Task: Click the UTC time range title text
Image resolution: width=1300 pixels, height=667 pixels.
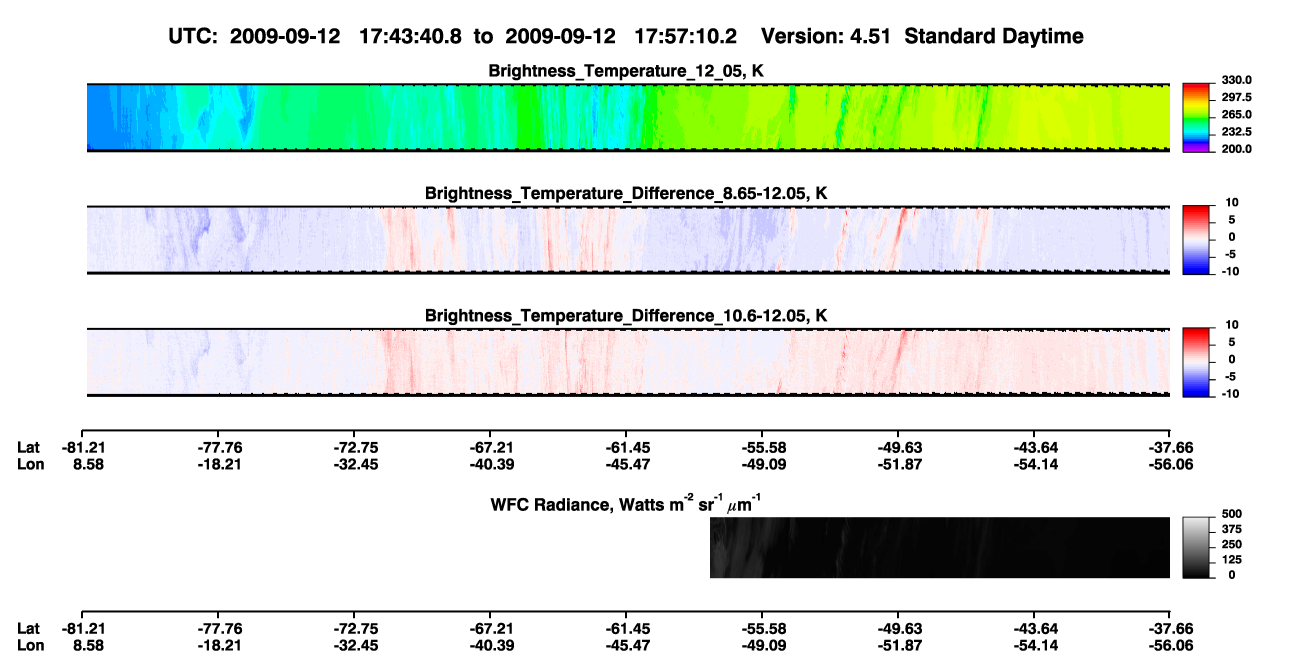Action: click(455, 37)
